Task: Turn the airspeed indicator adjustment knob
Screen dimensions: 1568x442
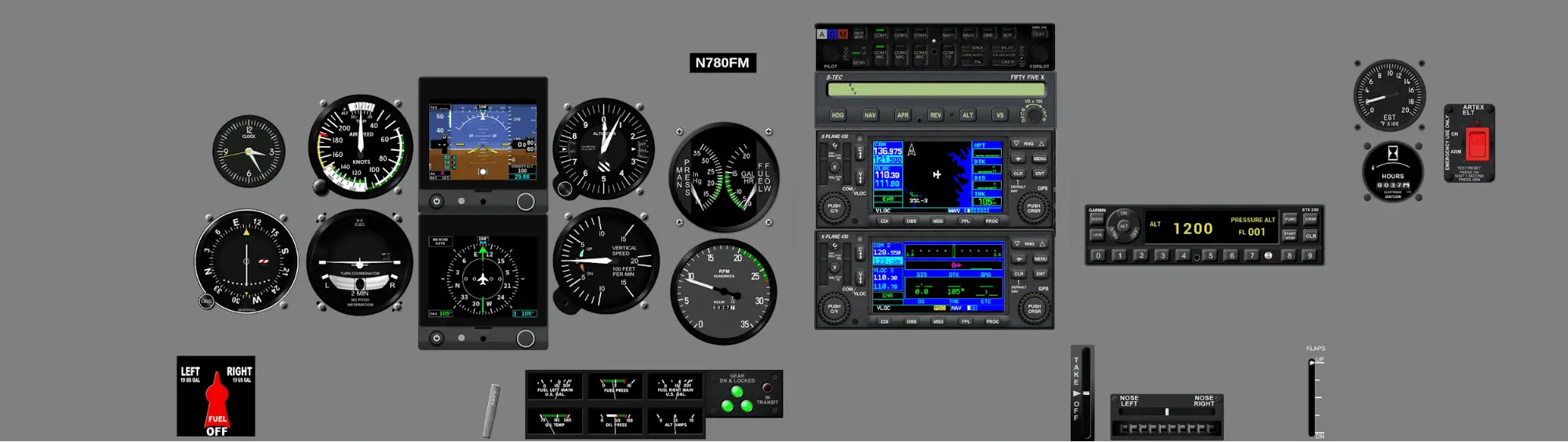Action: coord(320,187)
